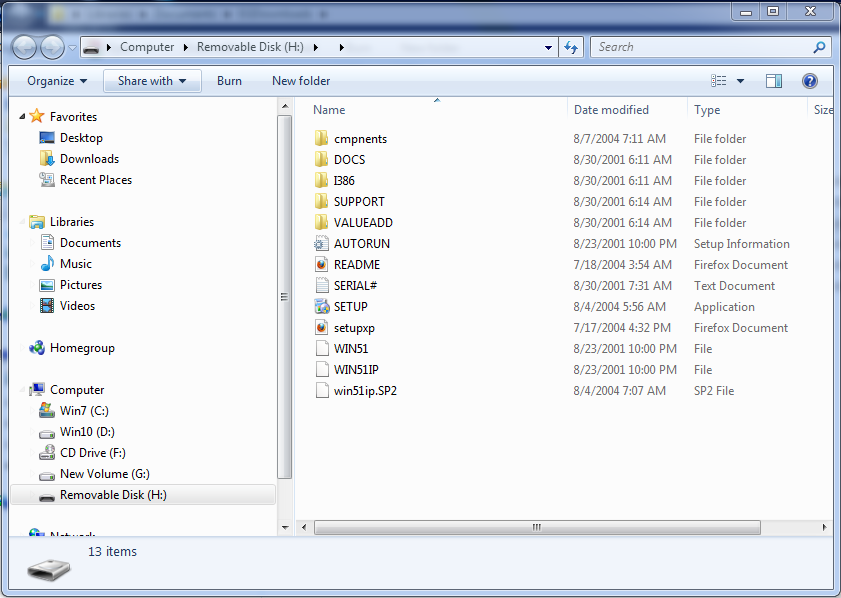841x598 pixels.
Task: Select the win51ip.SP2 file icon
Action: (321, 390)
